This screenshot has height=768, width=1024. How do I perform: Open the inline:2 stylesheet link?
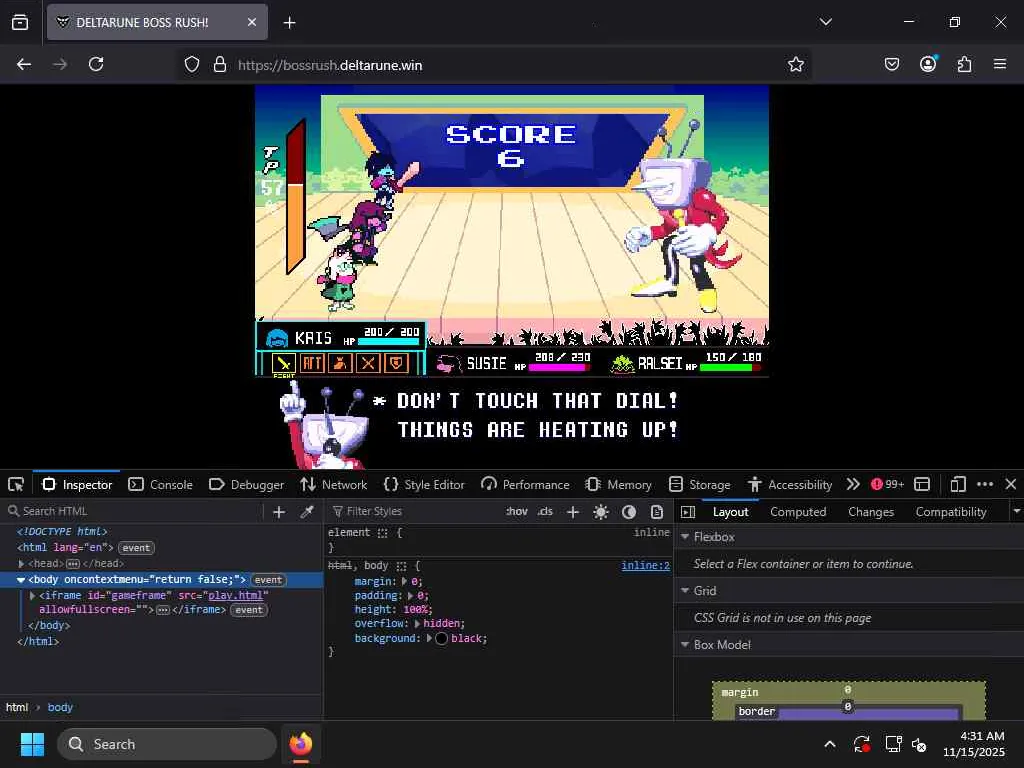(x=645, y=566)
